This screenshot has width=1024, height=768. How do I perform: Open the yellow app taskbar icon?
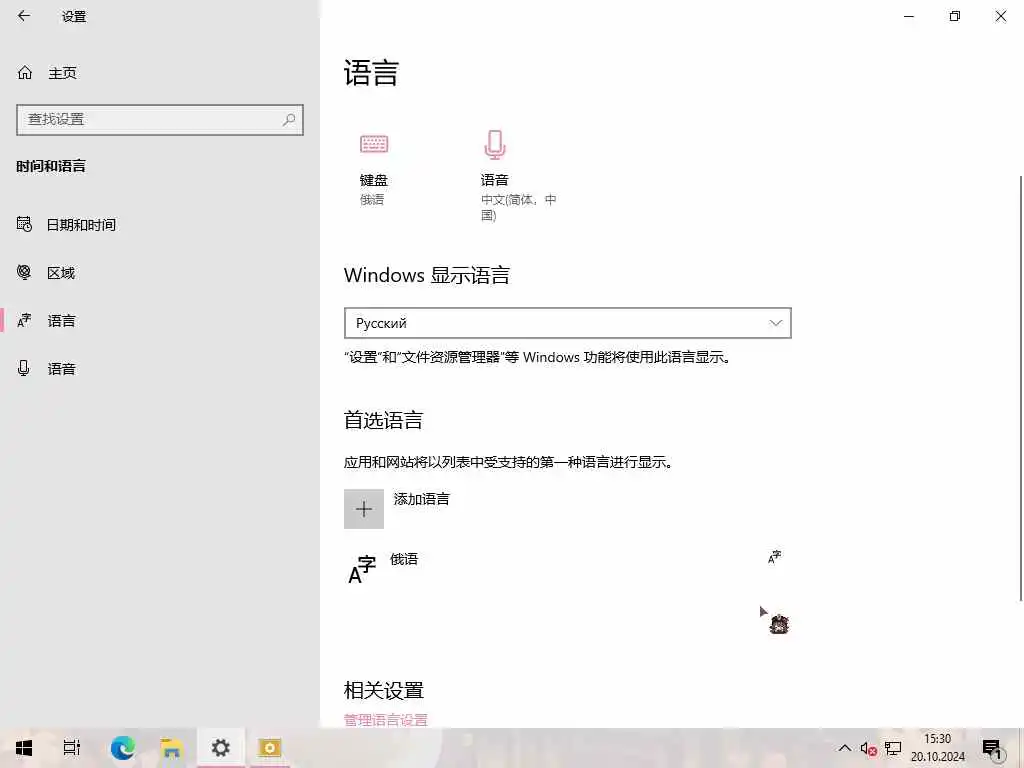click(x=269, y=748)
